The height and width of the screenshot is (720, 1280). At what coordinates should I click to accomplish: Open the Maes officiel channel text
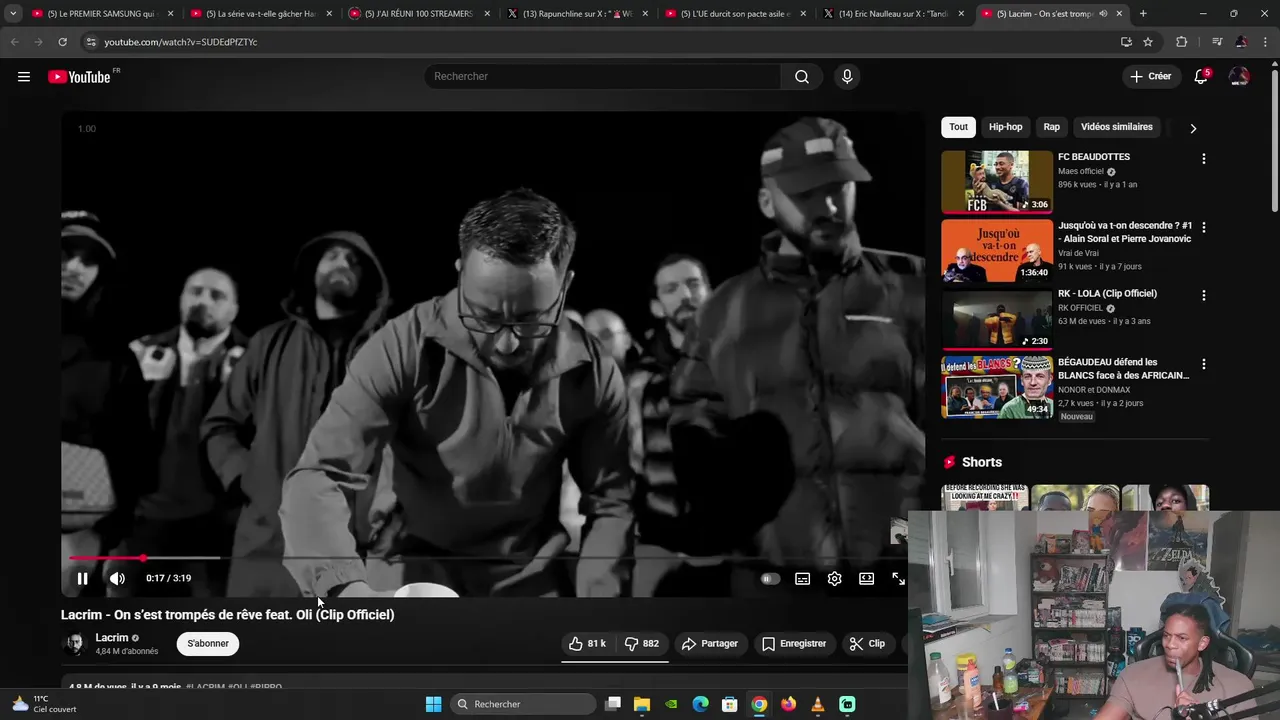(1081, 171)
